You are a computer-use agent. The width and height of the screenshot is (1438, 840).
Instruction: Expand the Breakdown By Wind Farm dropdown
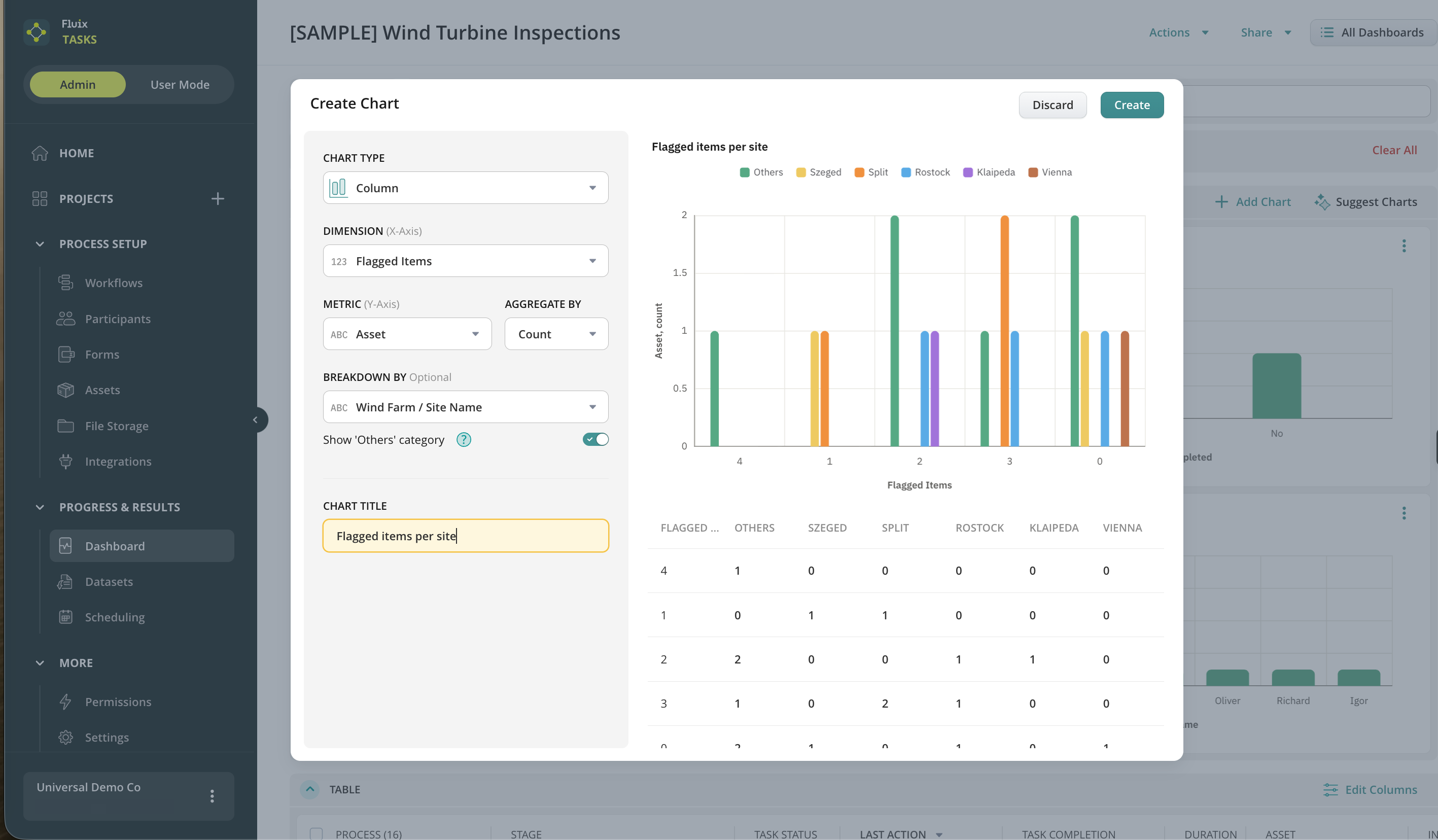[466, 407]
